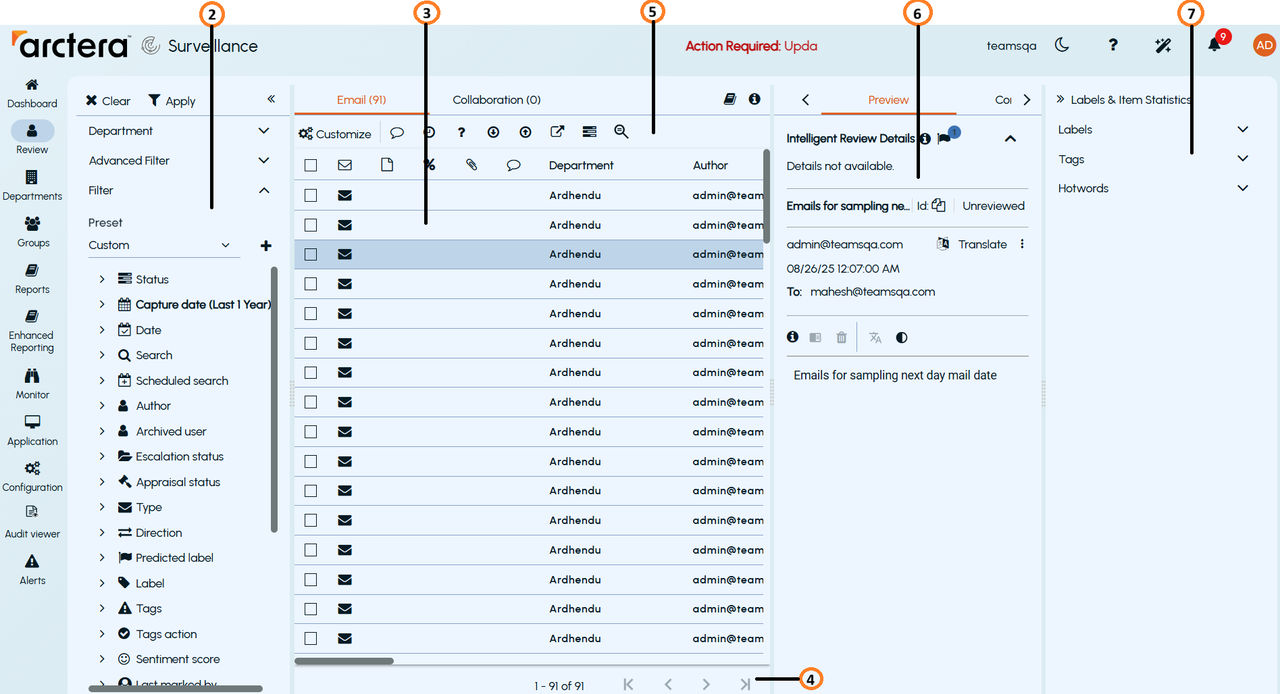This screenshot has height=694, width=1280.
Task: Collapse the filter panel with double chevron
Action: click(271, 99)
